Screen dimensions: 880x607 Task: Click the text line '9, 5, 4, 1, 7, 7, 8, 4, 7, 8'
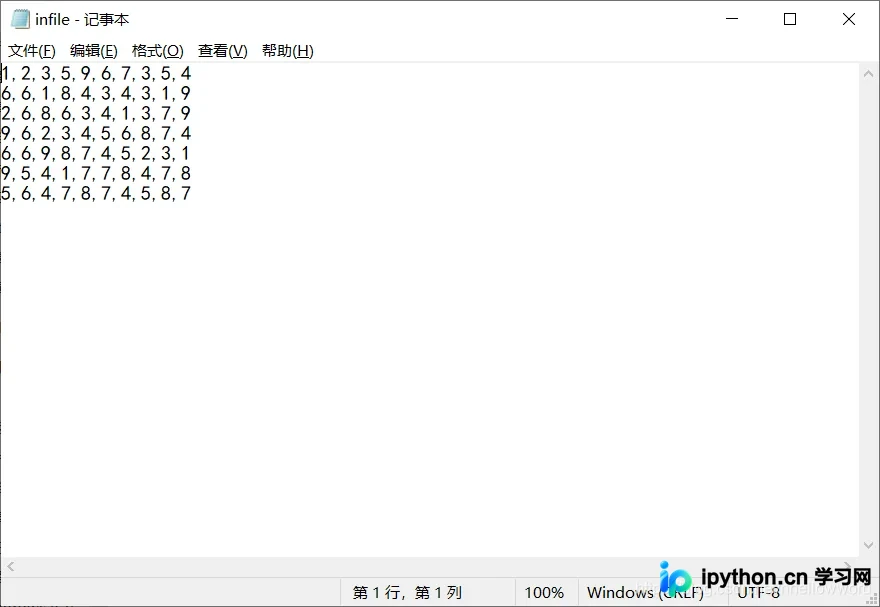click(x=96, y=173)
